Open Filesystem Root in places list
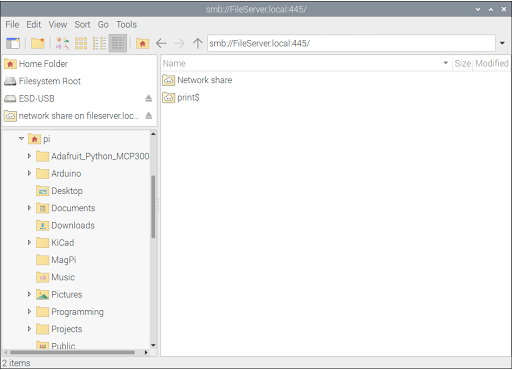This screenshot has width=512, height=370. click(x=79, y=81)
